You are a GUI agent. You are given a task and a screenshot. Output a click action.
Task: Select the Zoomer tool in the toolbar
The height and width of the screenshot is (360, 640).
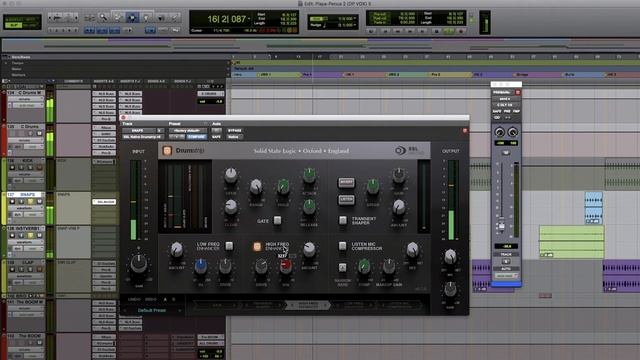[x=104, y=18]
